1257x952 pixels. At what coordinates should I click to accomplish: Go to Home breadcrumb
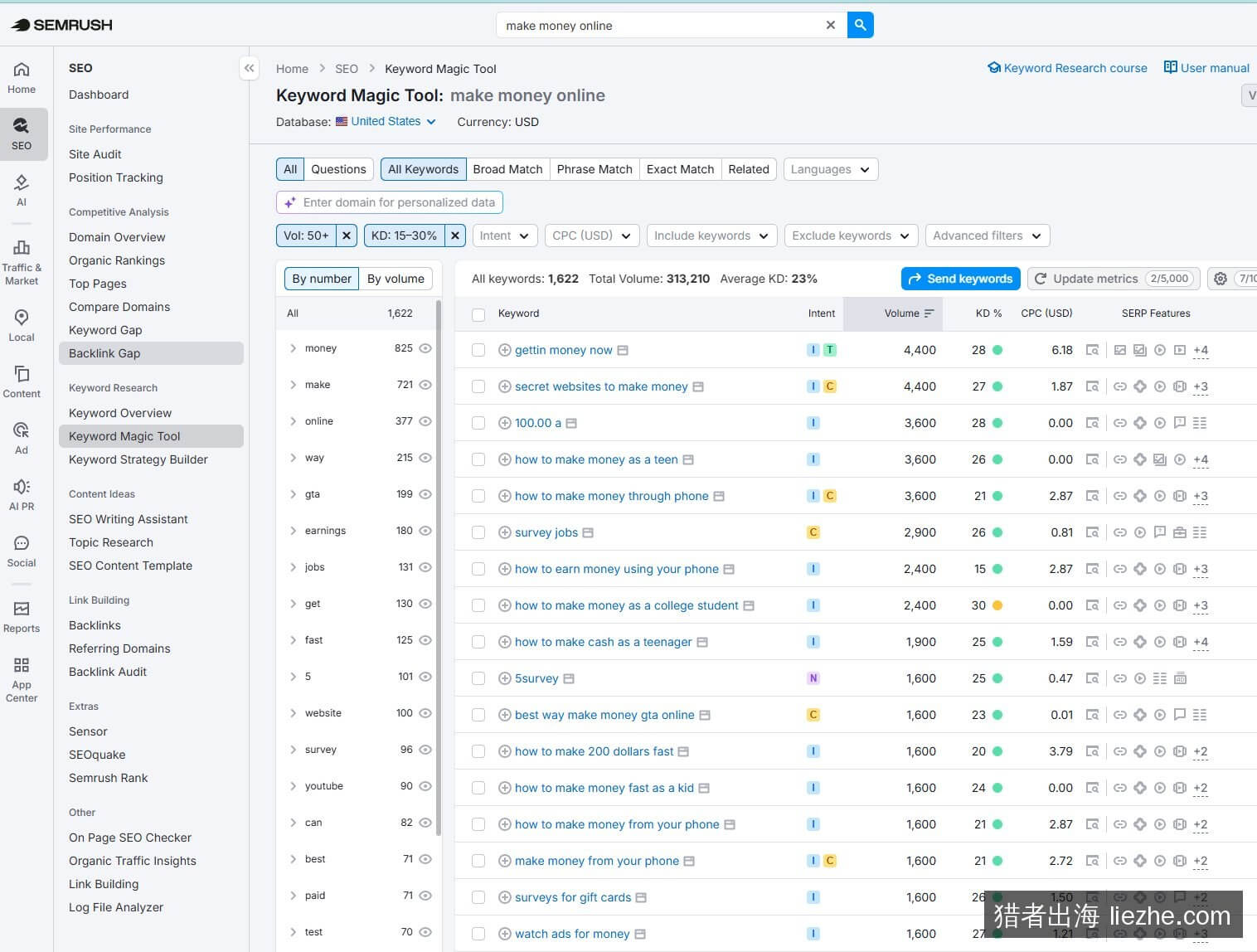point(292,69)
